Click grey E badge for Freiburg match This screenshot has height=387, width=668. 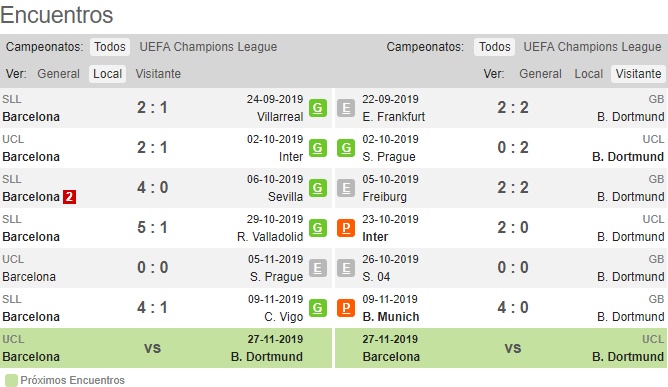346,188
